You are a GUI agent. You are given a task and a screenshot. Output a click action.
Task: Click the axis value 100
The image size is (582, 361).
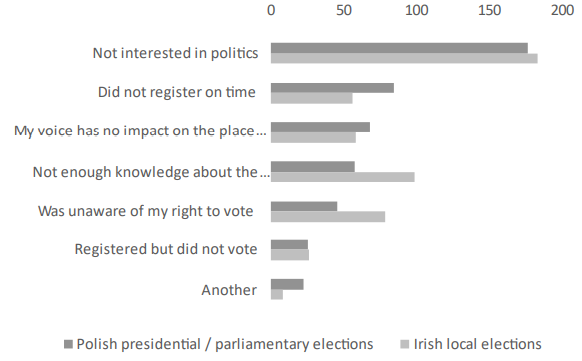(417, 10)
